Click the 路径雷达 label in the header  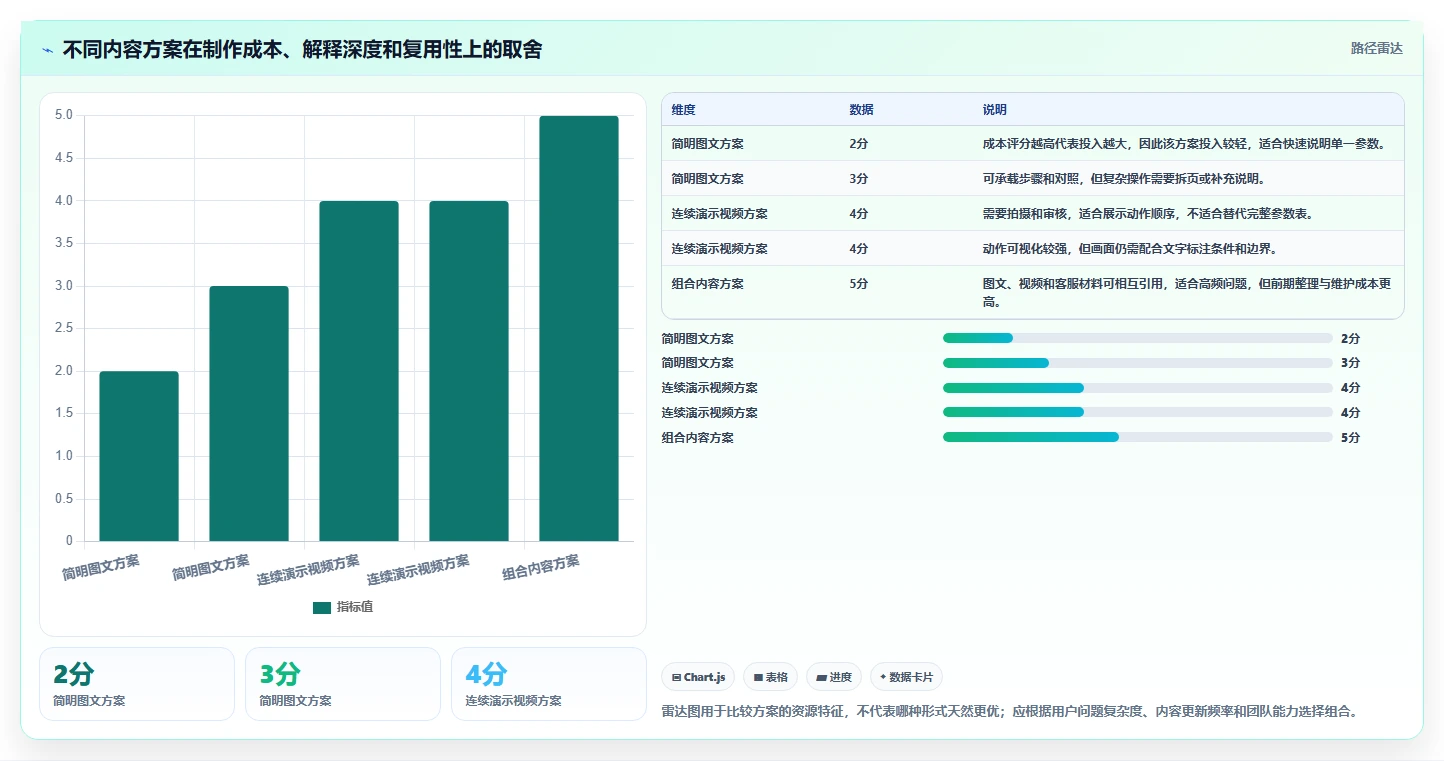1376,48
